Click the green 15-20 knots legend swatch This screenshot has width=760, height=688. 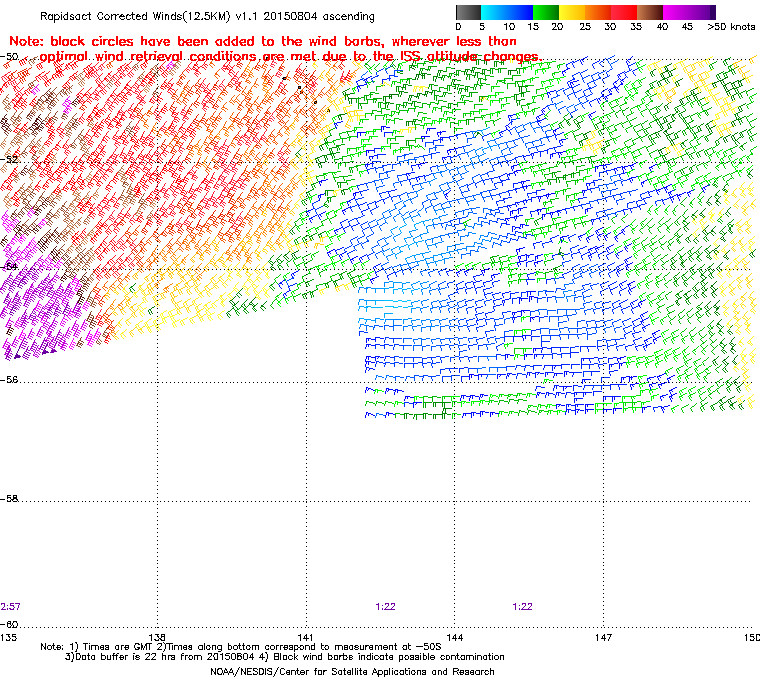(x=546, y=12)
